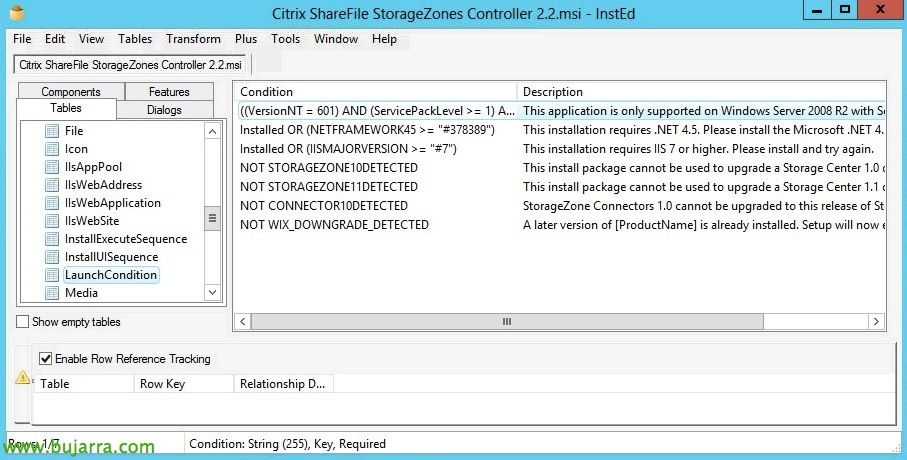The image size is (907, 460).
Task: Click the horizontal scrollbar thumb in conditions grid
Action: [507, 322]
